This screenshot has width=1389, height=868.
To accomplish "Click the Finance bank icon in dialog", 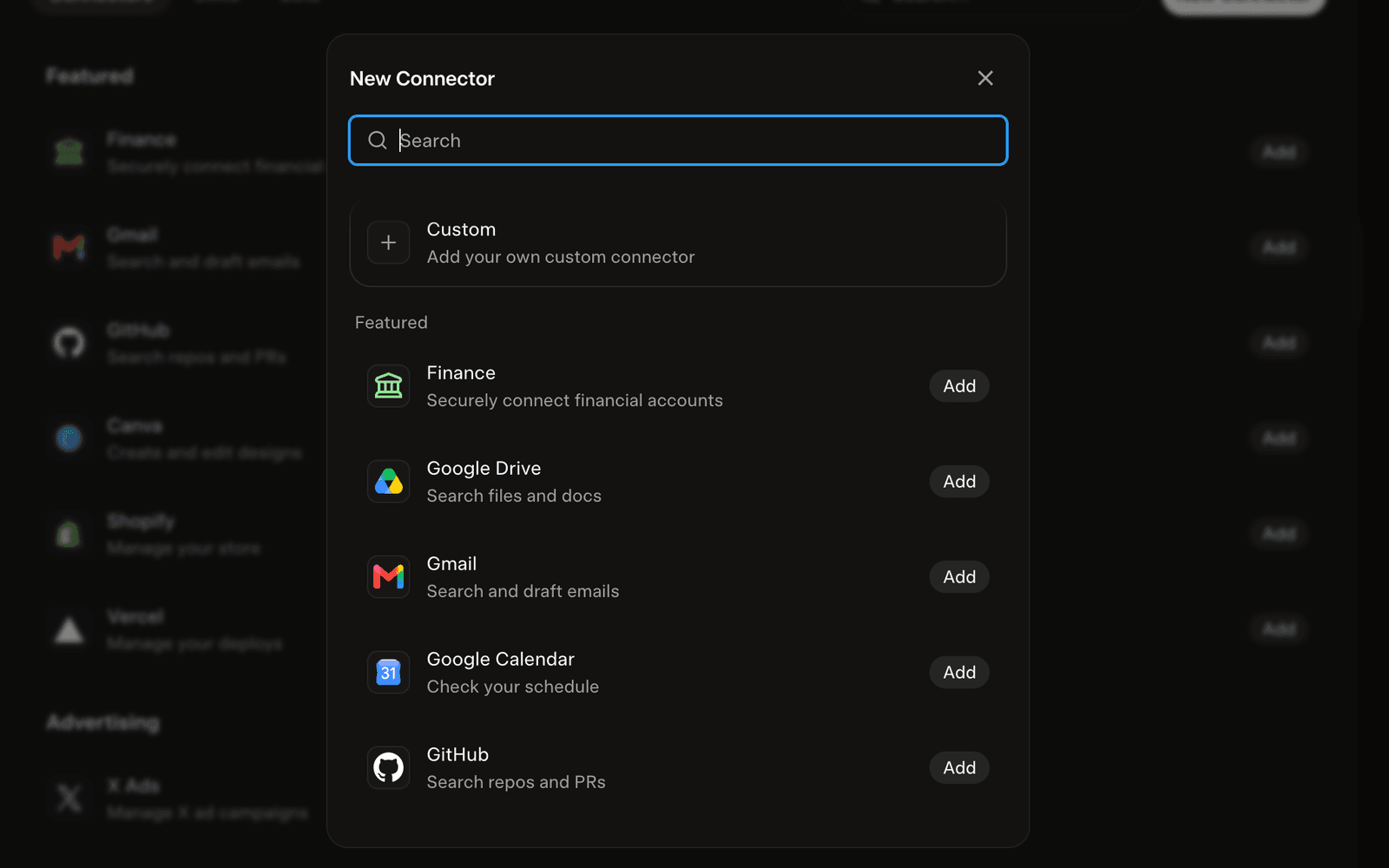I will point(388,386).
